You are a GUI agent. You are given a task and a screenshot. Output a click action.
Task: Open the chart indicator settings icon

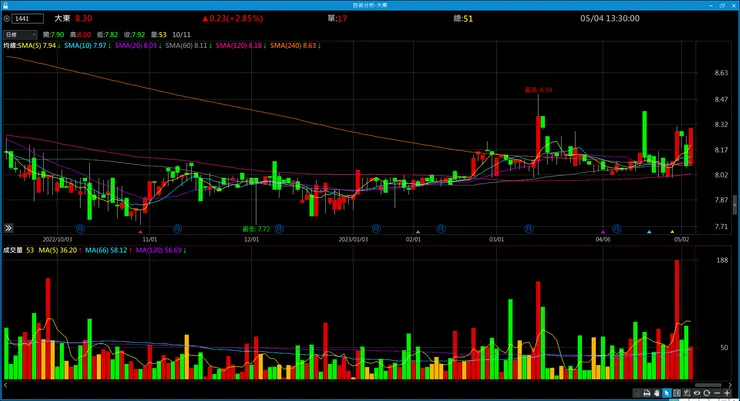(x=687, y=393)
